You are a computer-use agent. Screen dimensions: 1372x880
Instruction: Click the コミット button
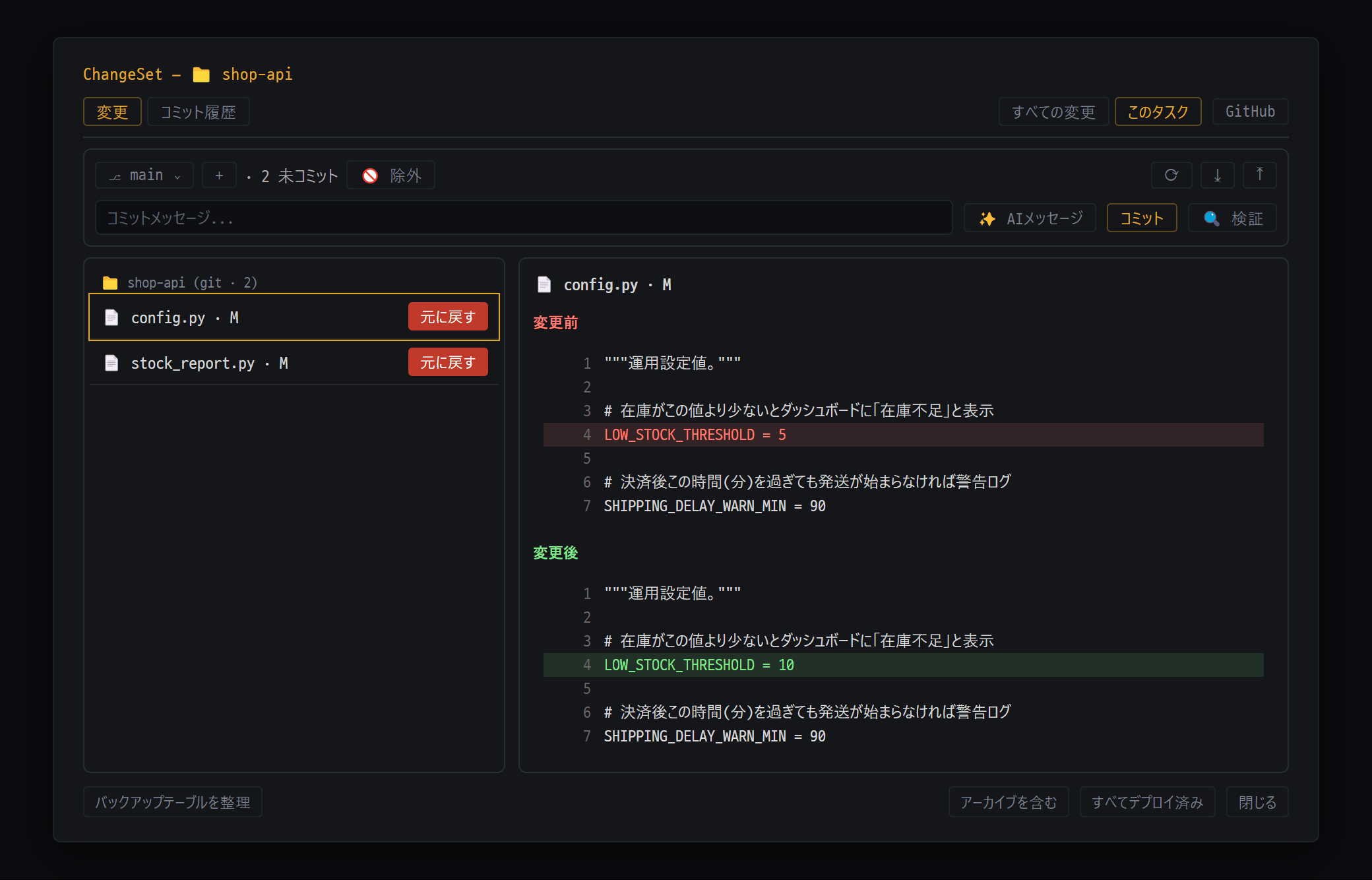point(1142,218)
